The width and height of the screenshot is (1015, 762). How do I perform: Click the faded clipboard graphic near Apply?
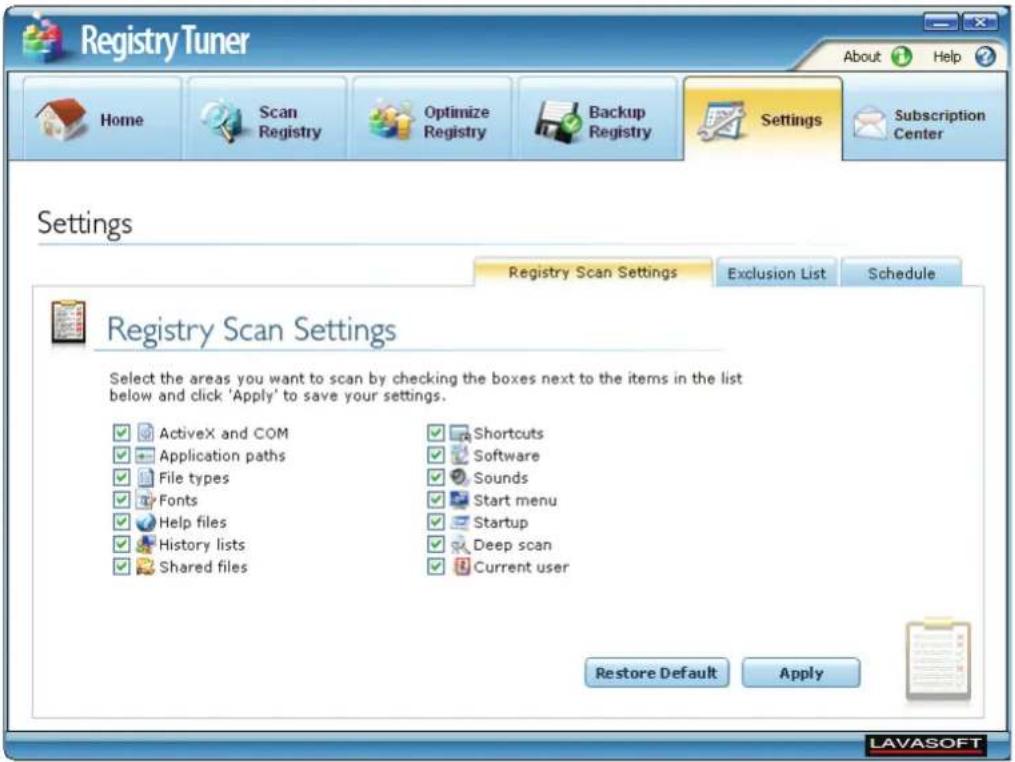pos(938,660)
